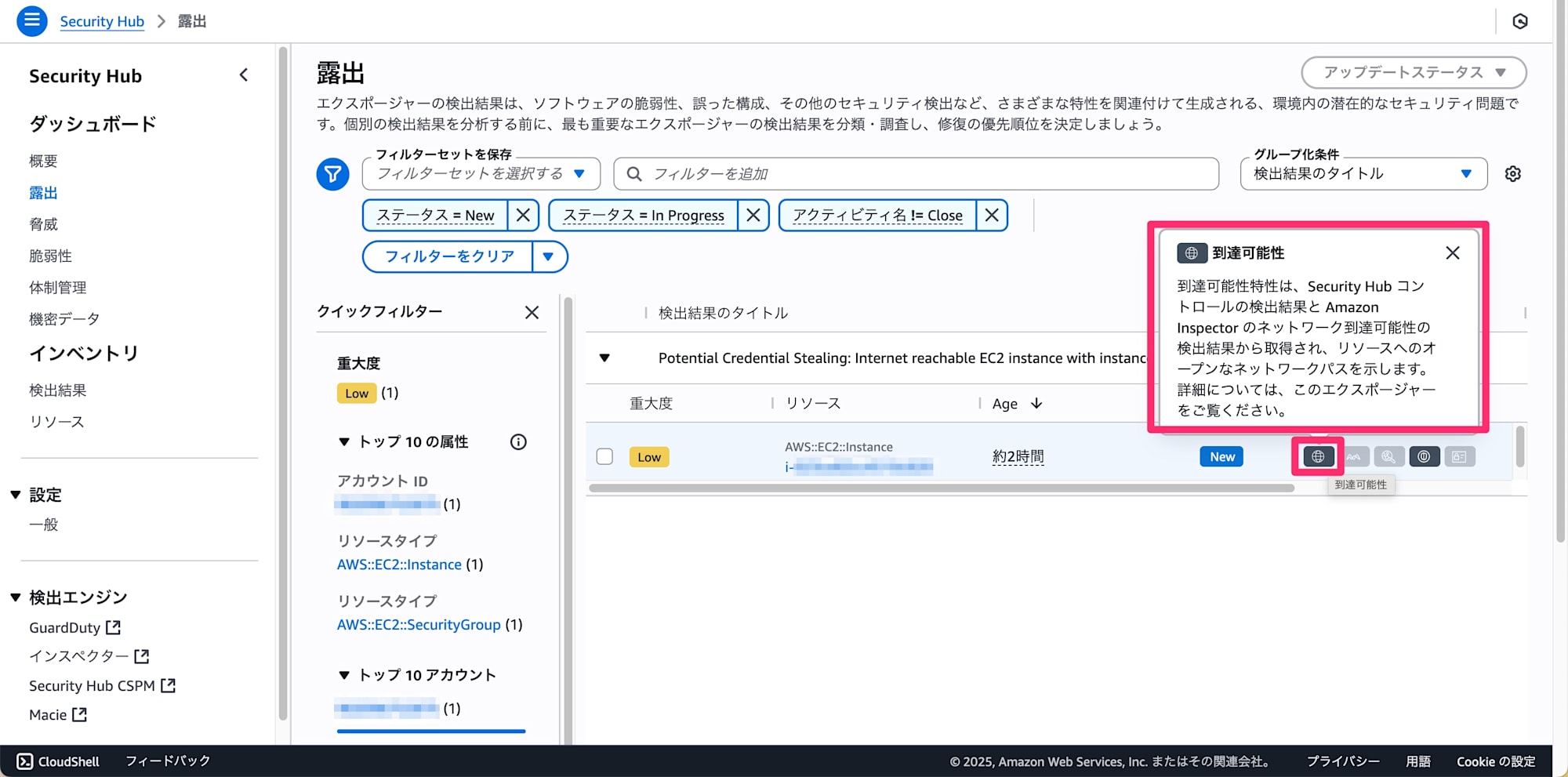Open 用語 footer link
The height and width of the screenshot is (777, 1568).
pyautogui.click(x=1418, y=761)
